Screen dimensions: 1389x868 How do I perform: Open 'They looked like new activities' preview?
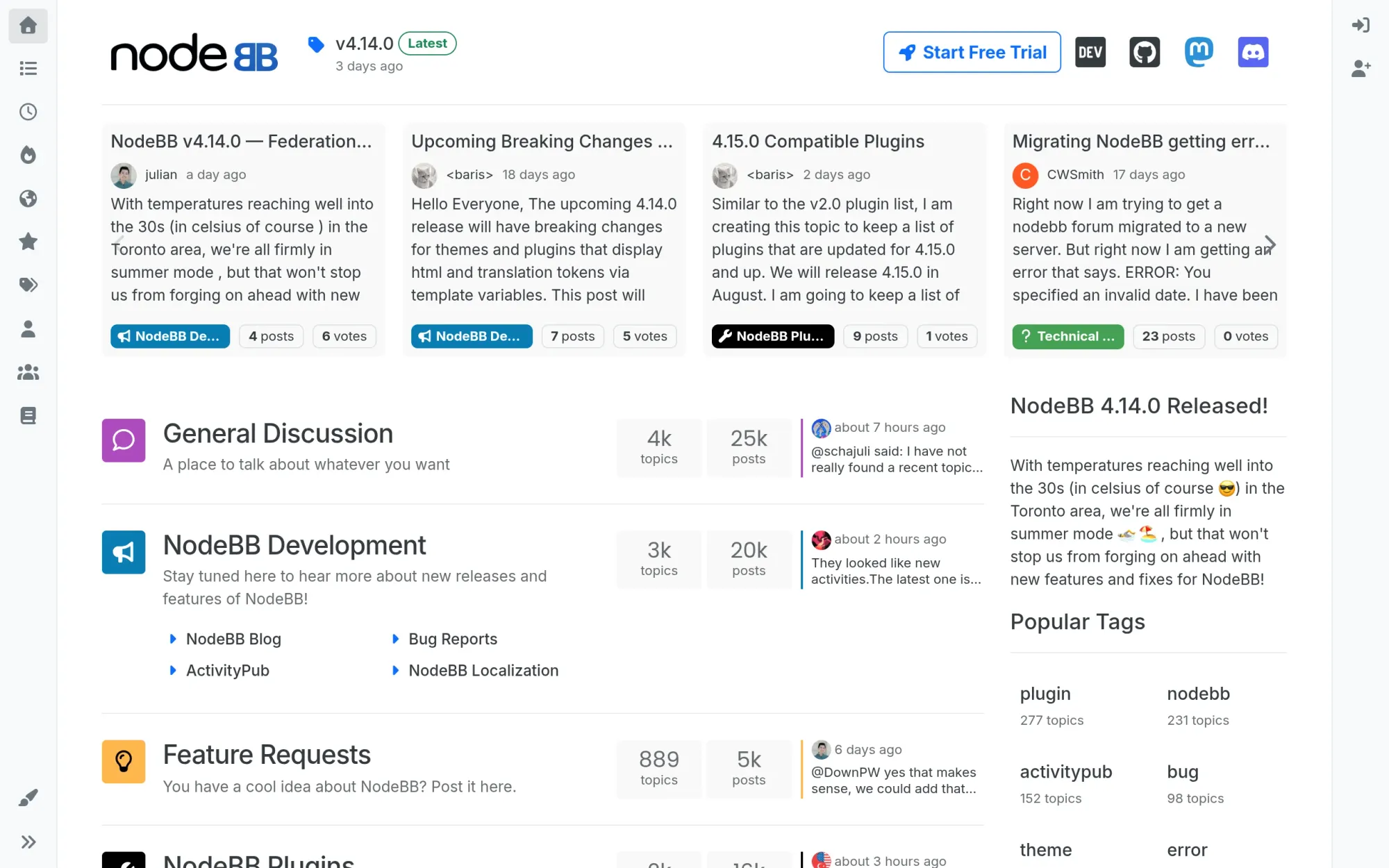click(896, 571)
